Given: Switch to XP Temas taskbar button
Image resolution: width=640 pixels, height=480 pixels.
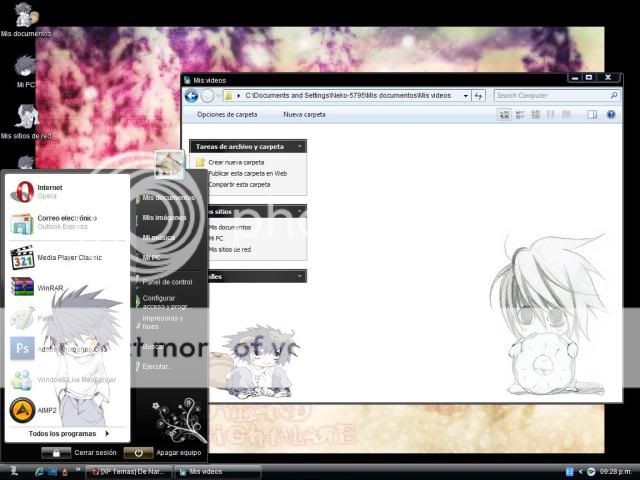Looking at the screenshot, I should (x=129, y=472).
